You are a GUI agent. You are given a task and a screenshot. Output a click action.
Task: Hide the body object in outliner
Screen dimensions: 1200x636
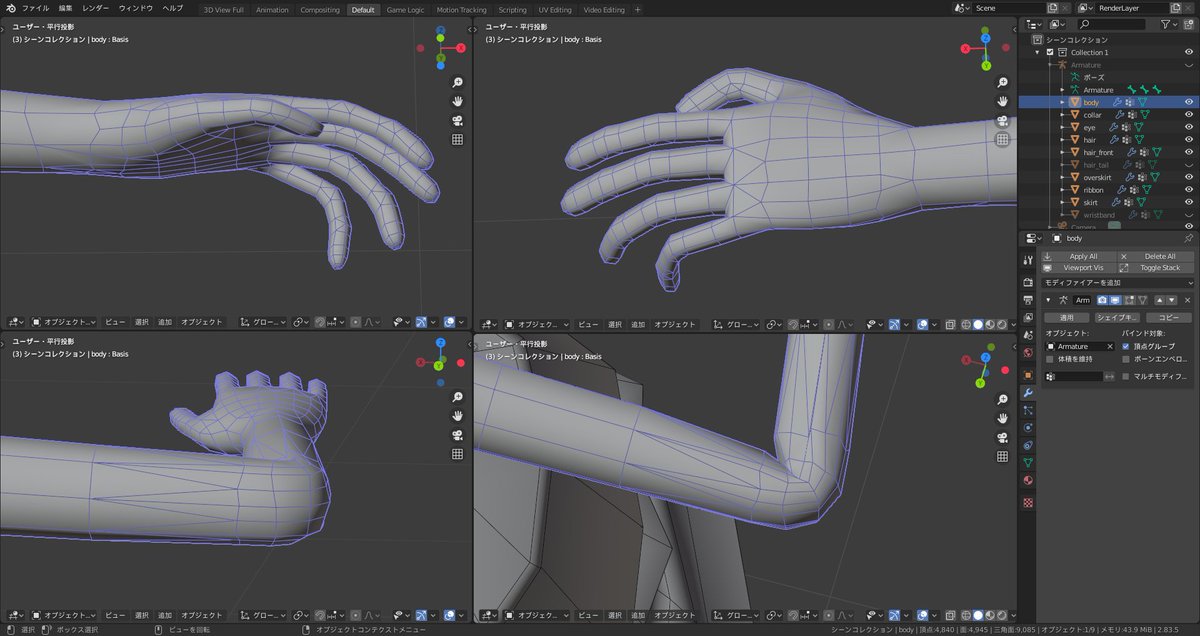click(x=1189, y=102)
